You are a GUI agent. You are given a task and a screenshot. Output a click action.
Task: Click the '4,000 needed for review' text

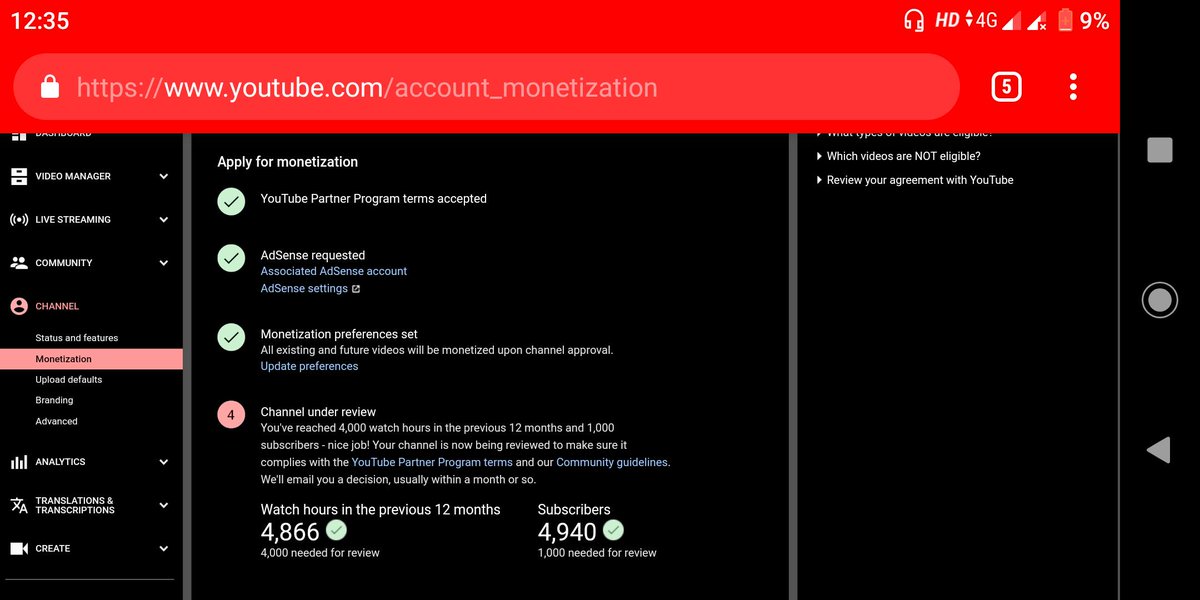[320, 552]
